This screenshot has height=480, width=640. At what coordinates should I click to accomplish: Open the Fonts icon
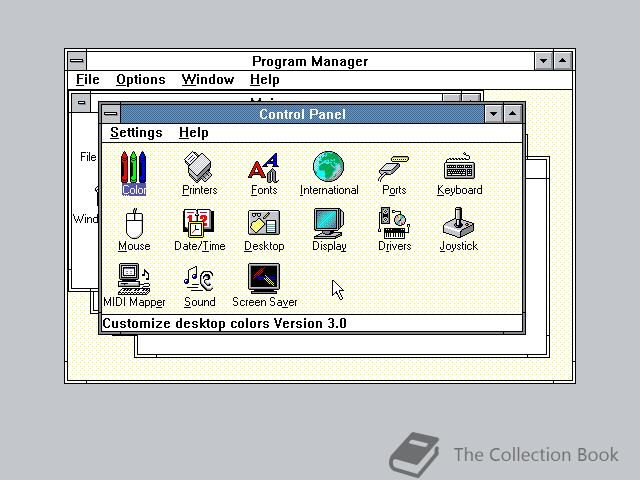(264, 172)
